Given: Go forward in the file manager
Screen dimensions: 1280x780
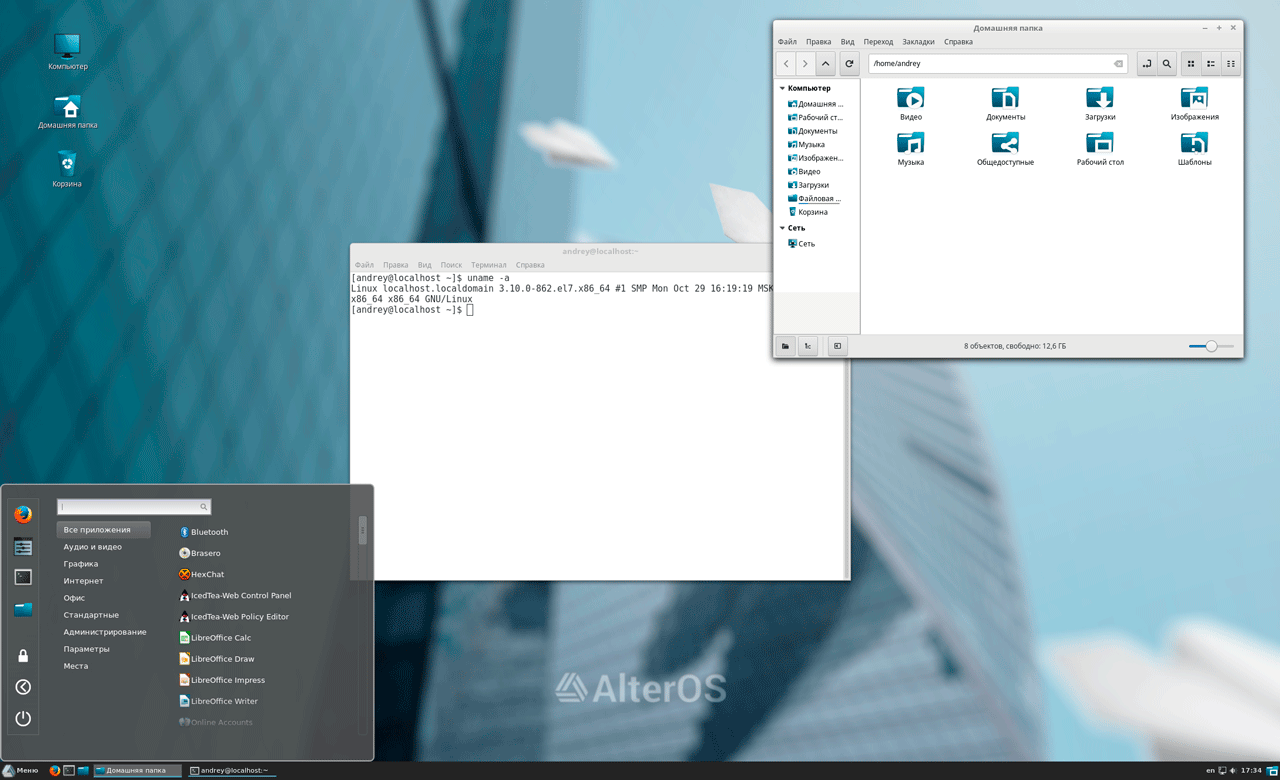Looking at the screenshot, I should pyautogui.click(x=805, y=64).
